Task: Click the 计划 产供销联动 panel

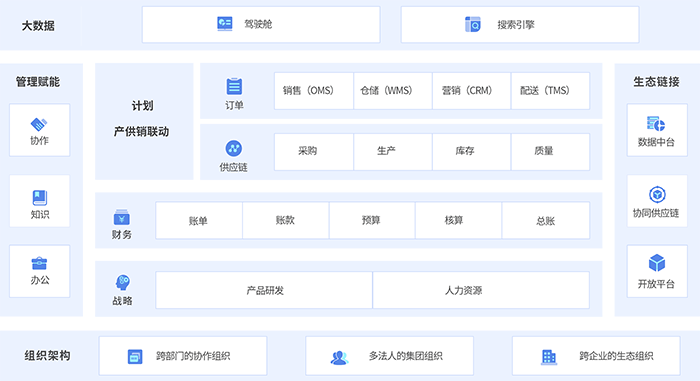Action: tap(144, 121)
